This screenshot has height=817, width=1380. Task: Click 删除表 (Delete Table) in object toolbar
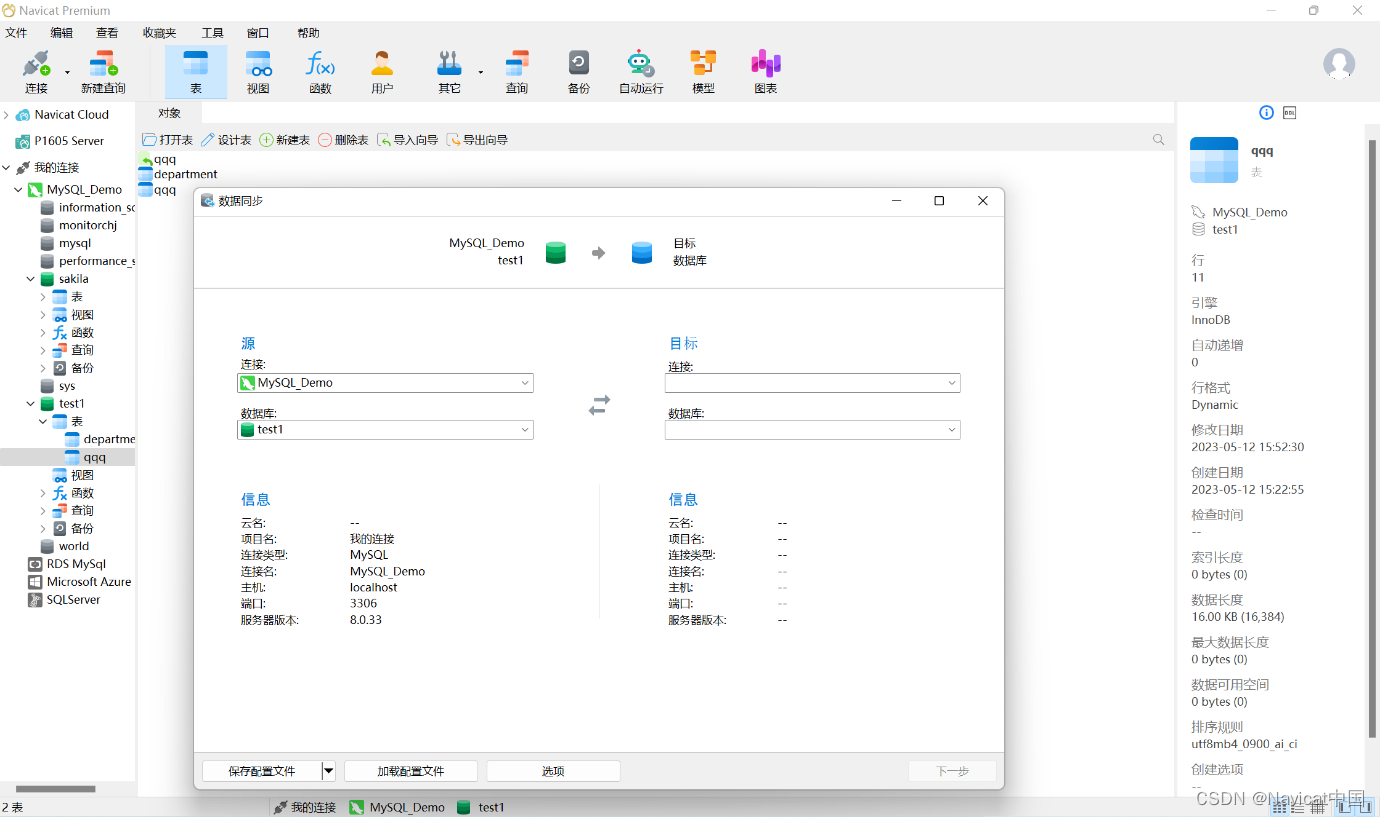tap(344, 140)
